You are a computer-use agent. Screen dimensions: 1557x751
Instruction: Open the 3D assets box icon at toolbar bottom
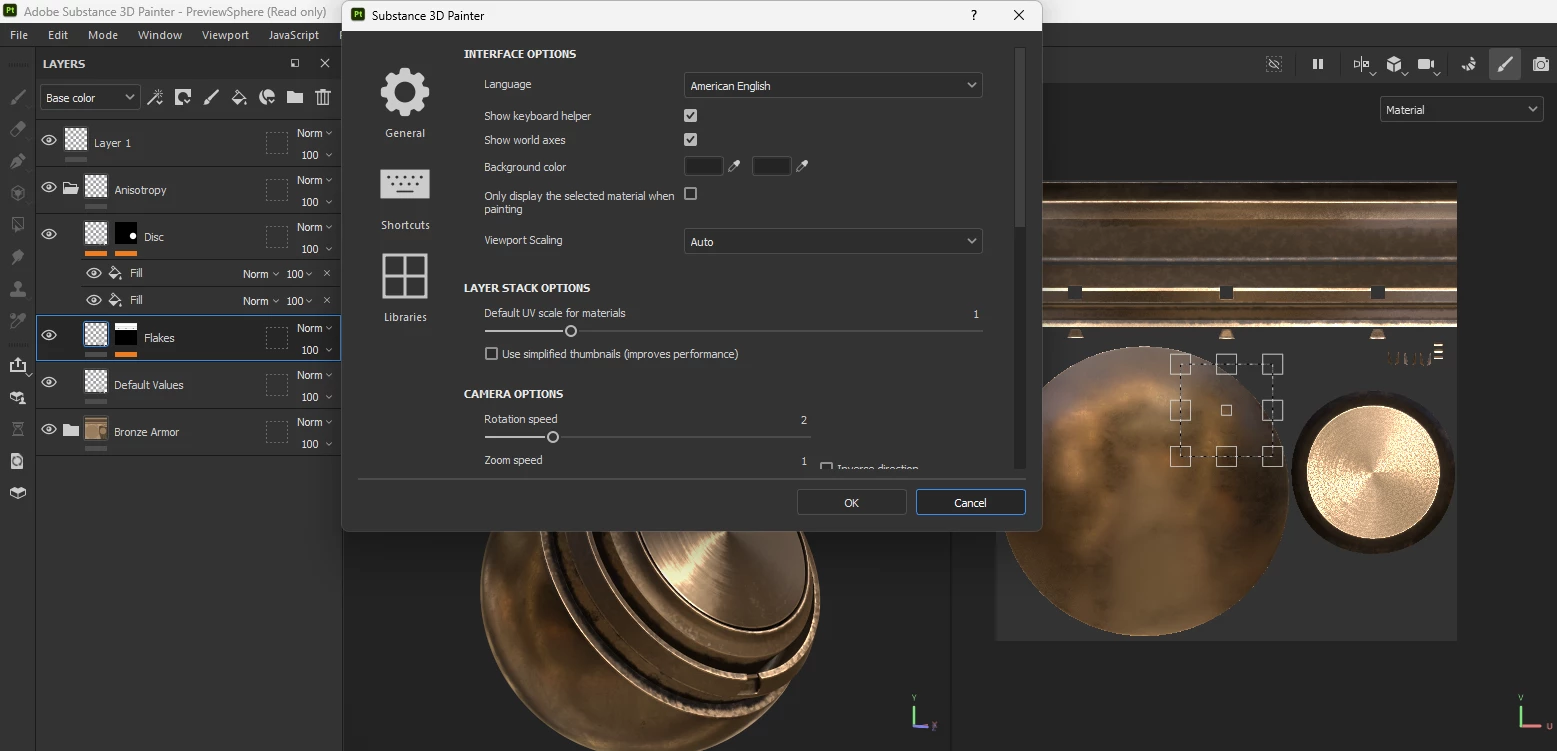17,493
